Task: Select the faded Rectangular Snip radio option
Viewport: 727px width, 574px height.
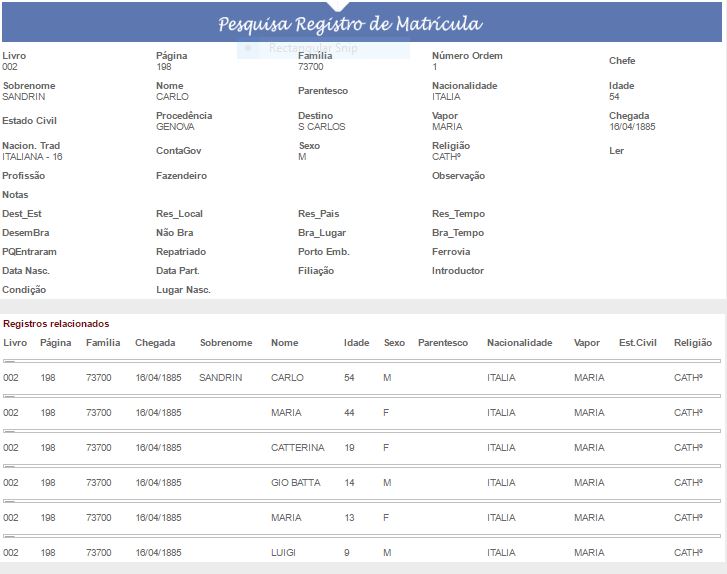Action: pyautogui.click(x=249, y=47)
